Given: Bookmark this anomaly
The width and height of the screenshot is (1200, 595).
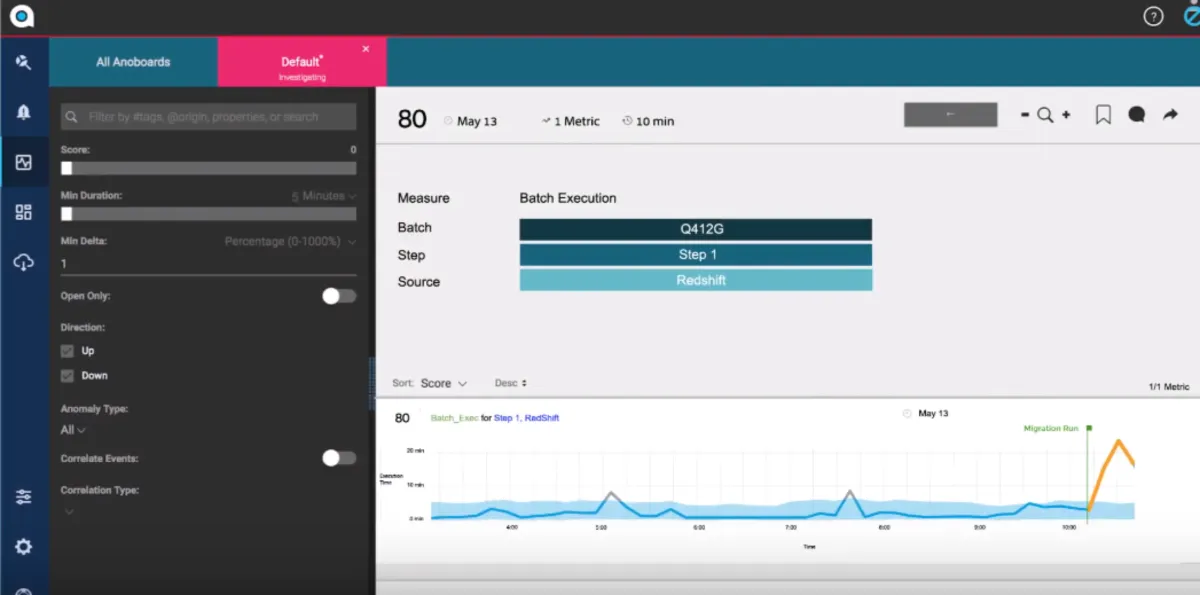Looking at the screenshot, I should point(1103,115).
